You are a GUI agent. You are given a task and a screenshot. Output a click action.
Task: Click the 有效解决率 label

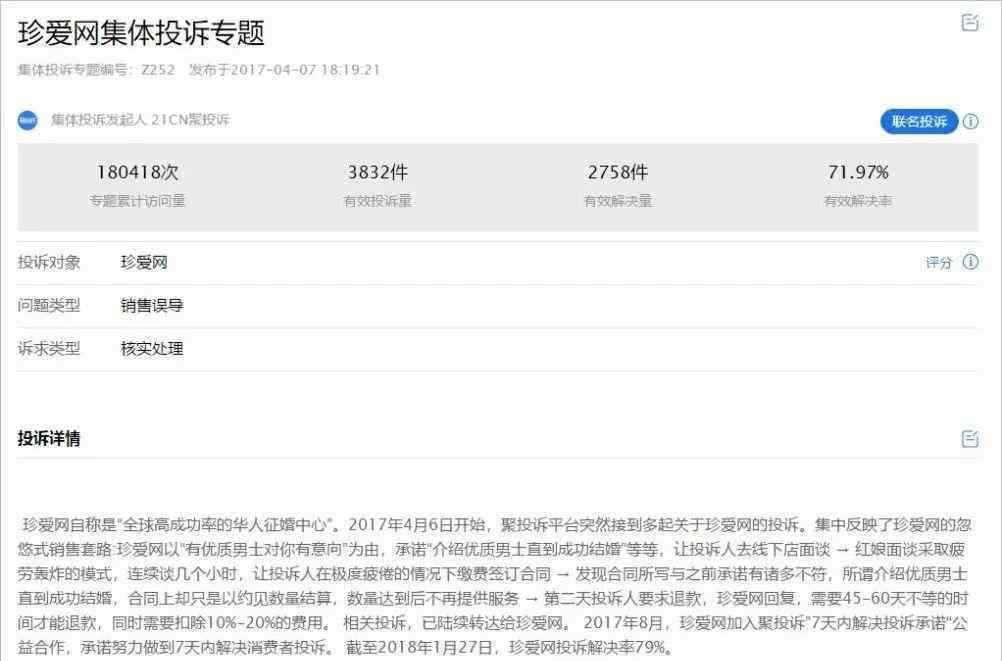[x=858, y=201]
